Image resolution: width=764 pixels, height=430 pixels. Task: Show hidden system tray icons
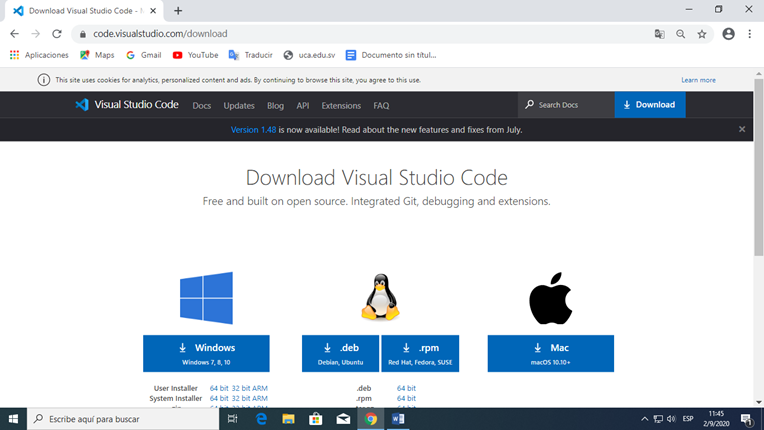pyautogui.click(x=644, y=419)
